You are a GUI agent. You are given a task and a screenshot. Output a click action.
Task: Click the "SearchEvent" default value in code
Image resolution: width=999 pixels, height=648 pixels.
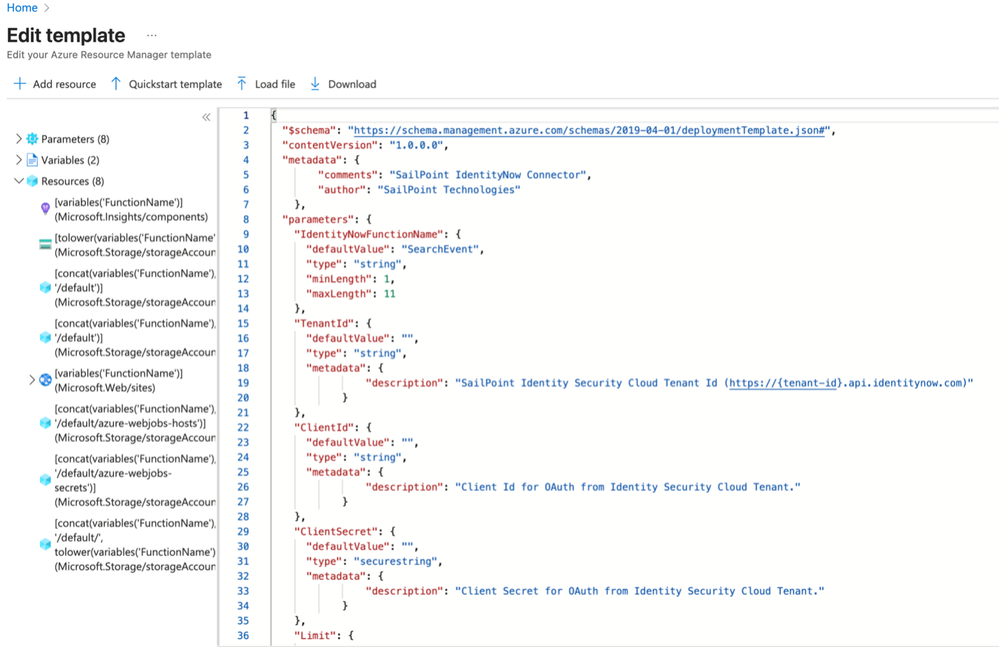tap(440, 249)
